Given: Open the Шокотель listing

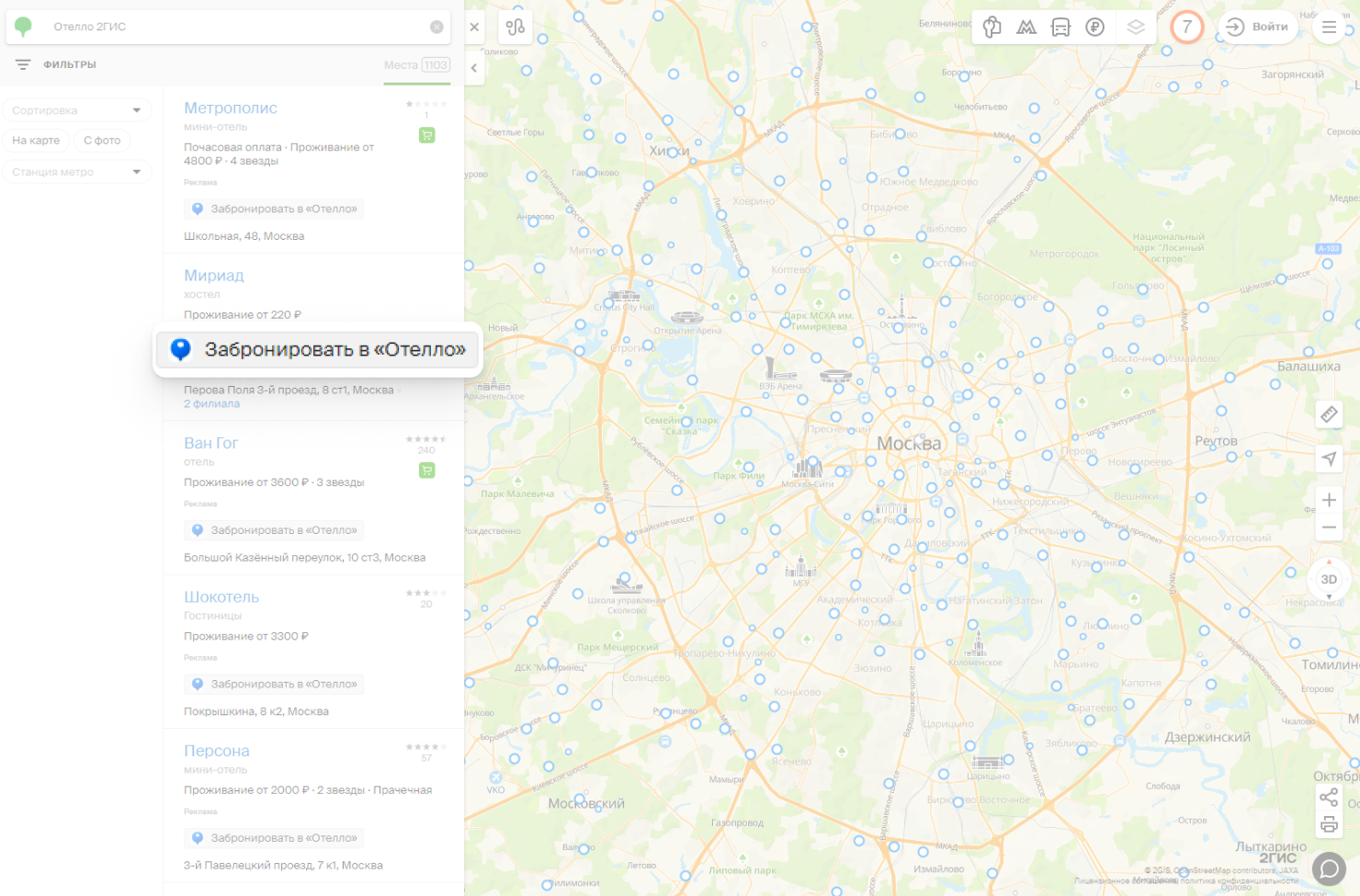Looking at the screenshot, I should click(221, 596).
